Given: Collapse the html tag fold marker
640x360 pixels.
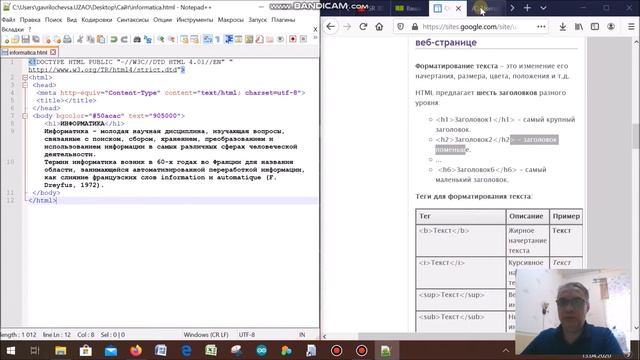Looking at the screenshot, I should pos(25,78).
